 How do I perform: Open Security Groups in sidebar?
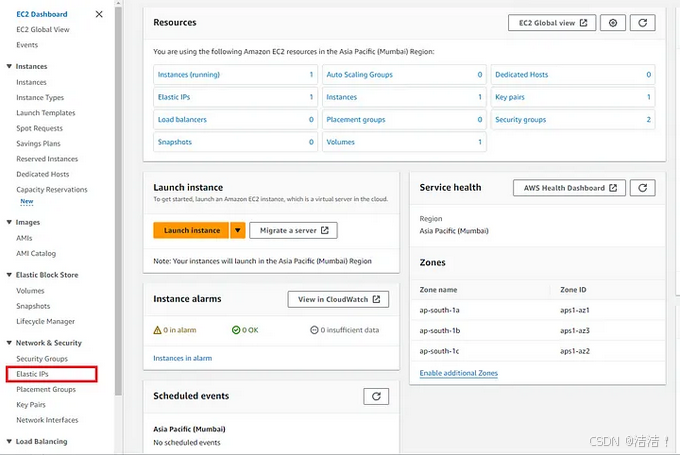click(x=42, y=359)
